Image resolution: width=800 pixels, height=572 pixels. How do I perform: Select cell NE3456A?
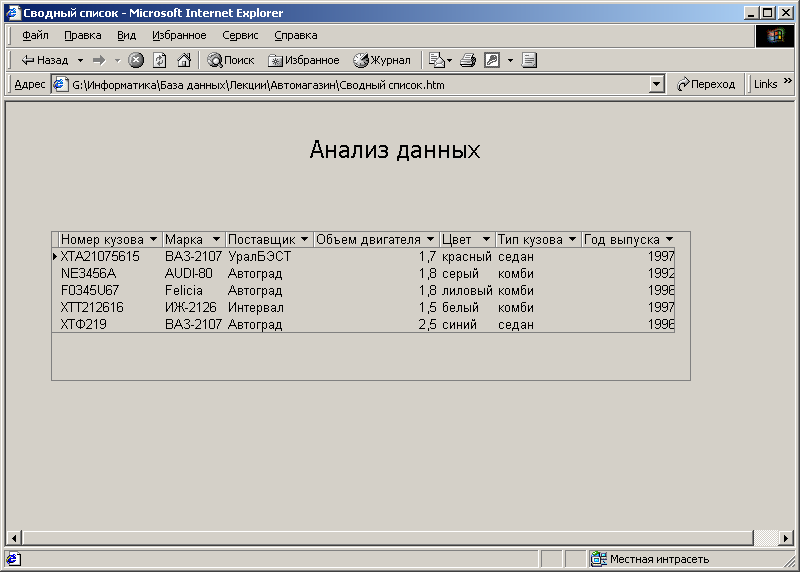point(88,273)
